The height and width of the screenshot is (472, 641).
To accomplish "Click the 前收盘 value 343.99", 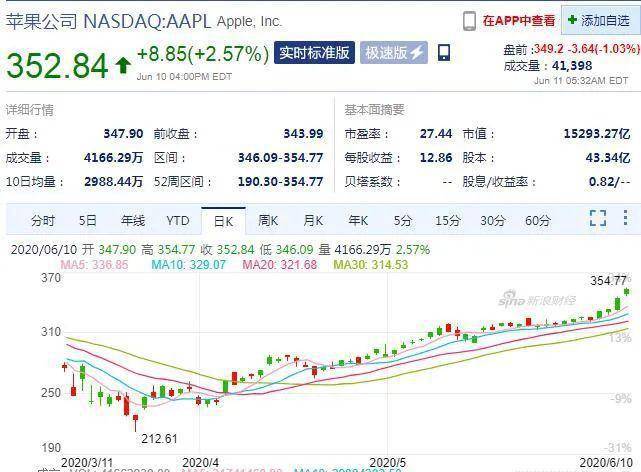I will tap(303, 134).
